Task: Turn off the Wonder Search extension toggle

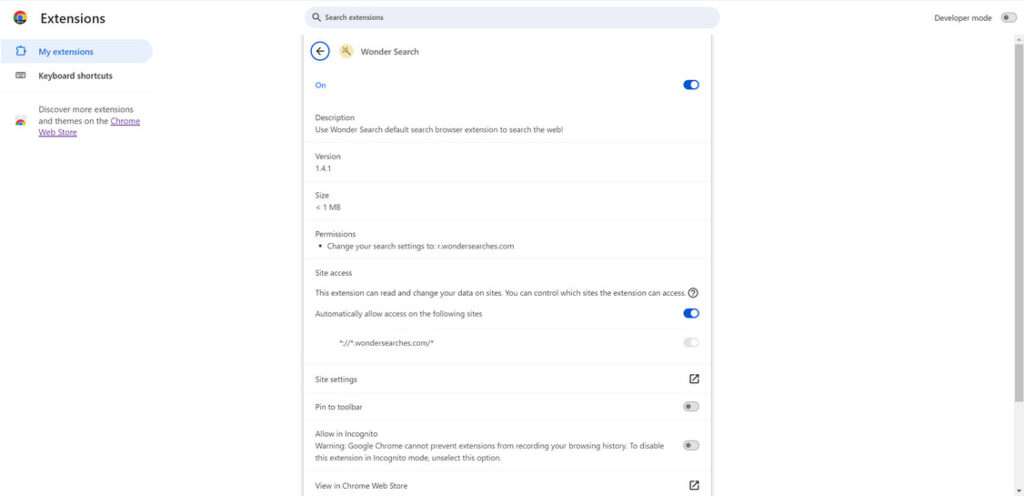Action: pyautogui.click(x=691, y=85)
